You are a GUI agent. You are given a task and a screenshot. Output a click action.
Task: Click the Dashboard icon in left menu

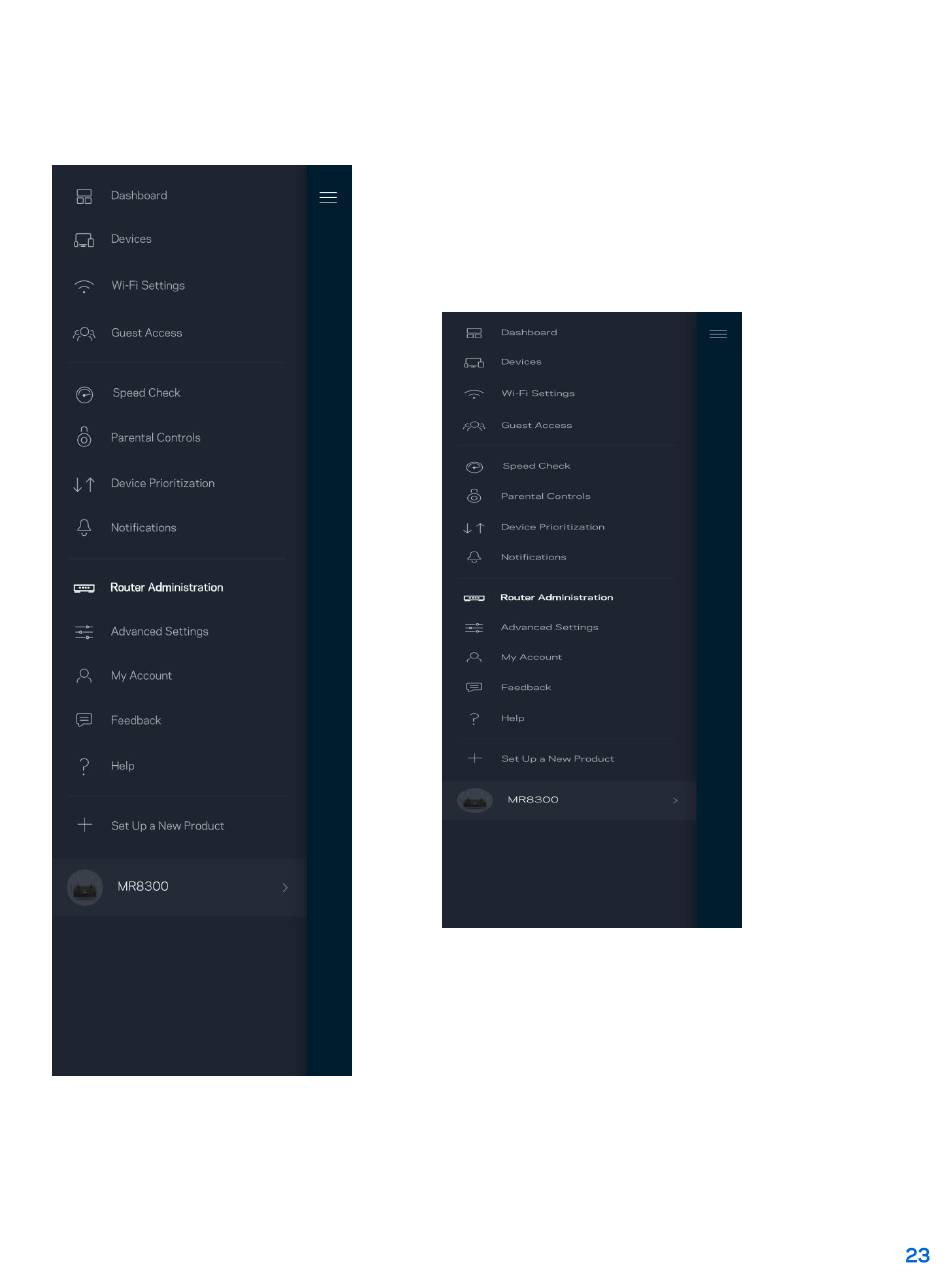(85, 196)
